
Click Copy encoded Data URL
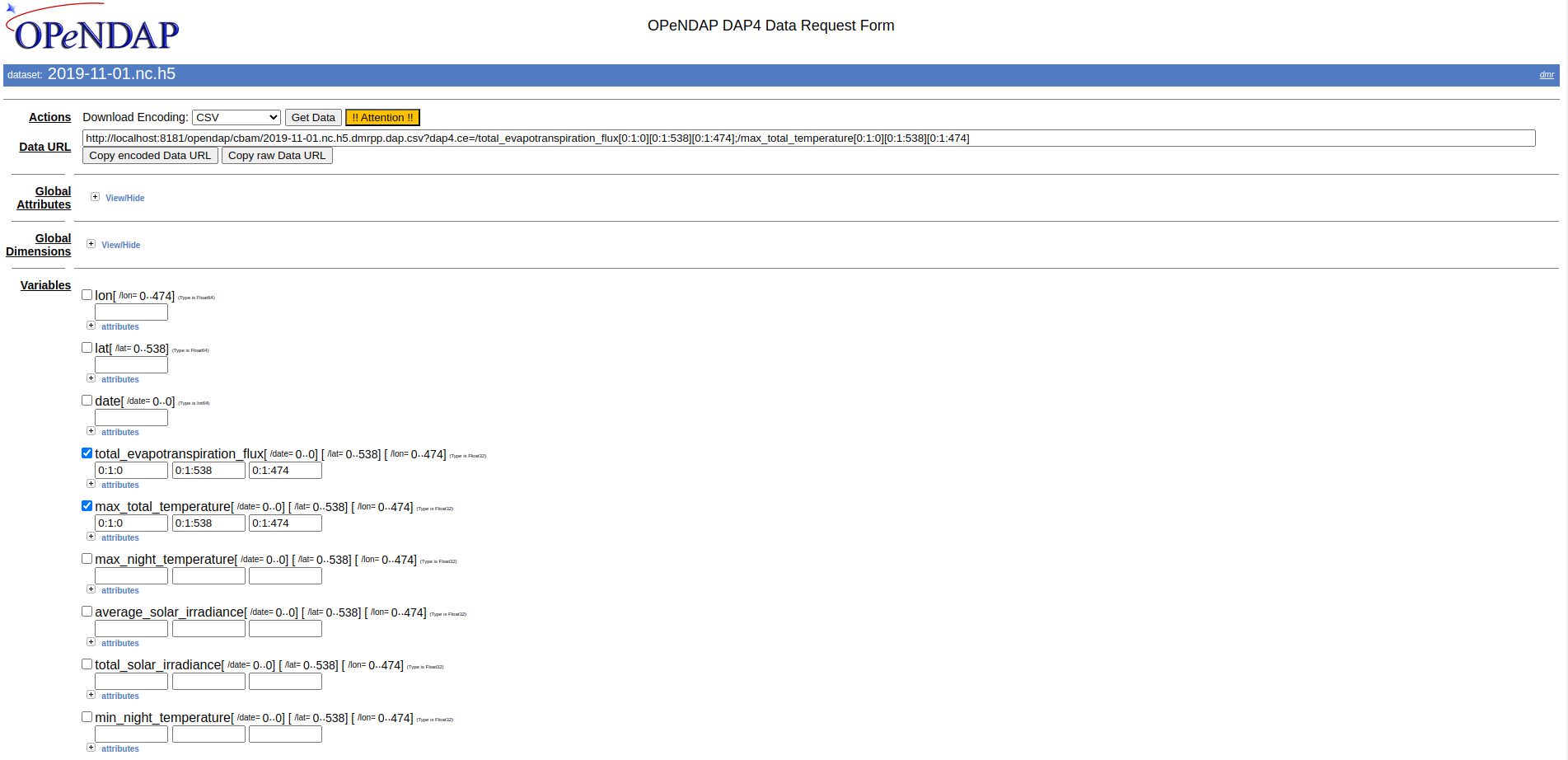(x=150, y=156)
